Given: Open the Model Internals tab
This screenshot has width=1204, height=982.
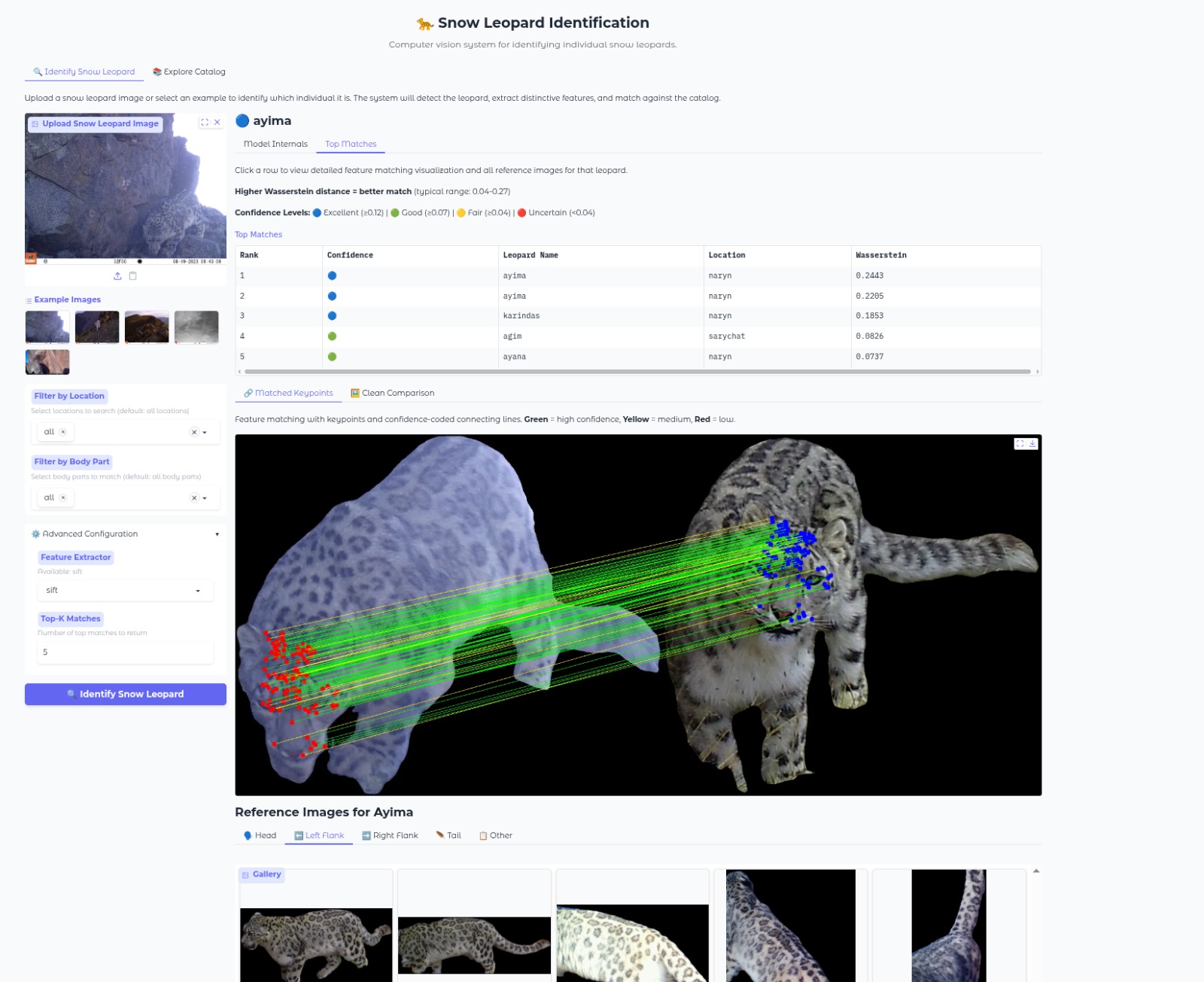Looking at the screenshot, I should (275, 144).
